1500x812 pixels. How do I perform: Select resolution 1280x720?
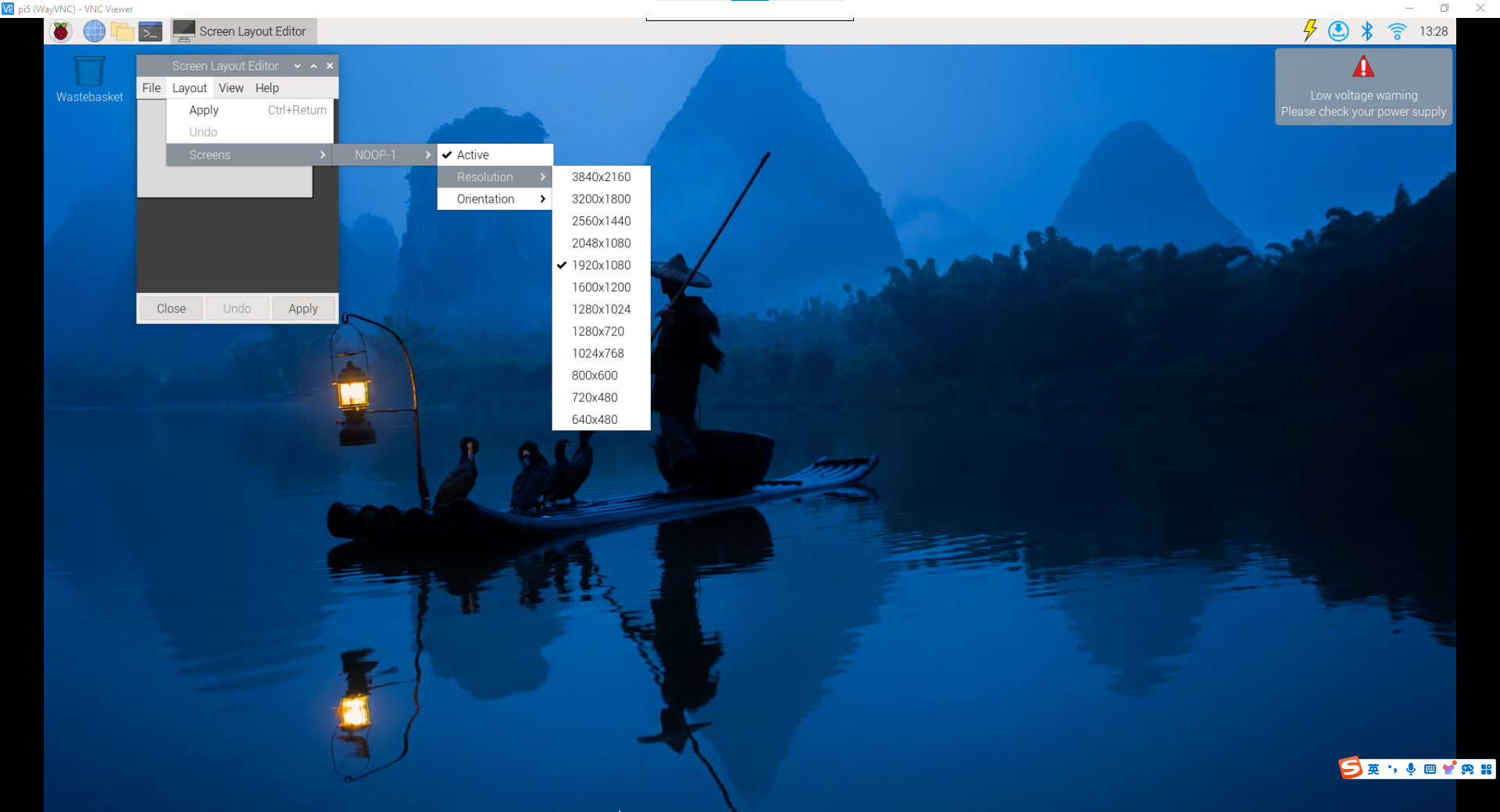601,331
